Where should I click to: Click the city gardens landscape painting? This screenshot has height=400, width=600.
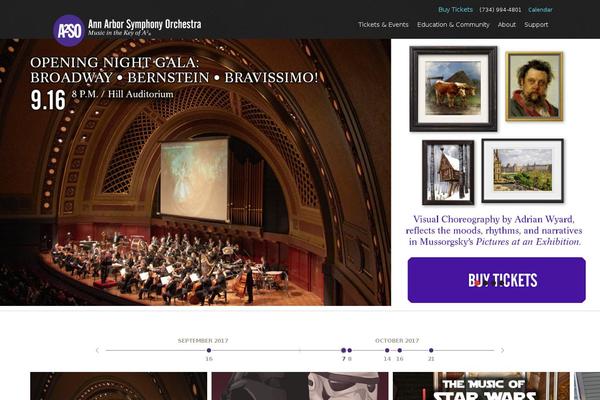pyautogui.click(x=522, y=171)
